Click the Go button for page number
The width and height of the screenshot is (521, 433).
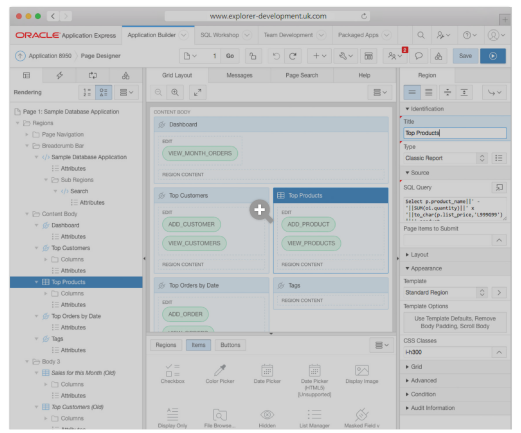click(230, 56)
